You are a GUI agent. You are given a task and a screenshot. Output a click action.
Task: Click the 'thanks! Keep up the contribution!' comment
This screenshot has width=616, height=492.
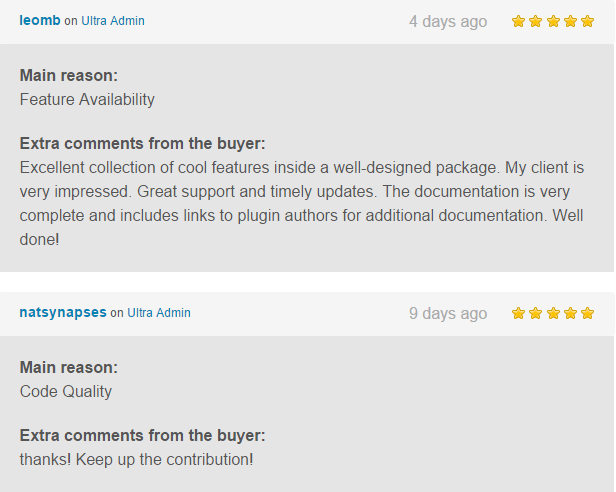[x=136, y=460]
